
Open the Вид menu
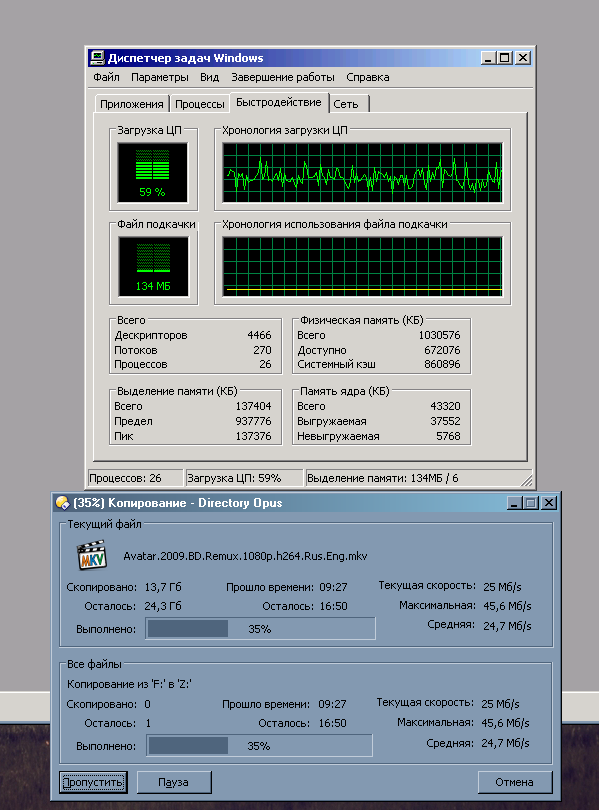tap(210, 77)
